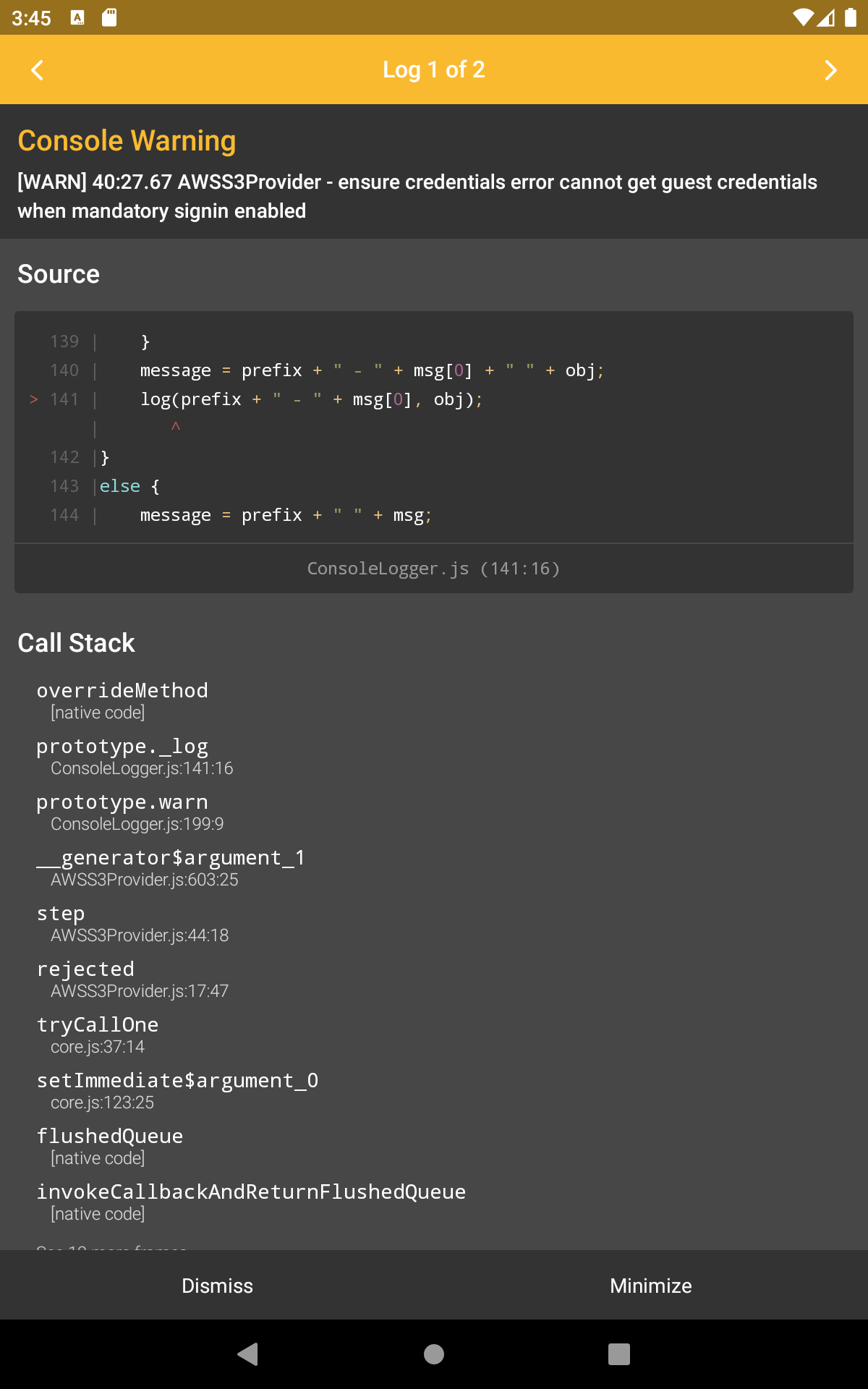Image resolution: width=868 pixels, height=1389 pixels.
Task: Tap the SD card status bar icon
Action: pos(109,17)
